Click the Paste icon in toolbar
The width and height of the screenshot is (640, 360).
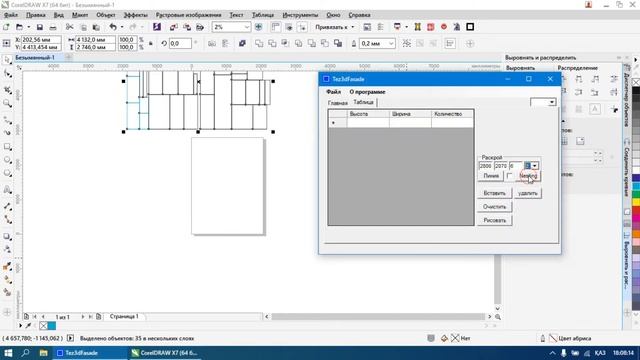click(x=96, y=27)
